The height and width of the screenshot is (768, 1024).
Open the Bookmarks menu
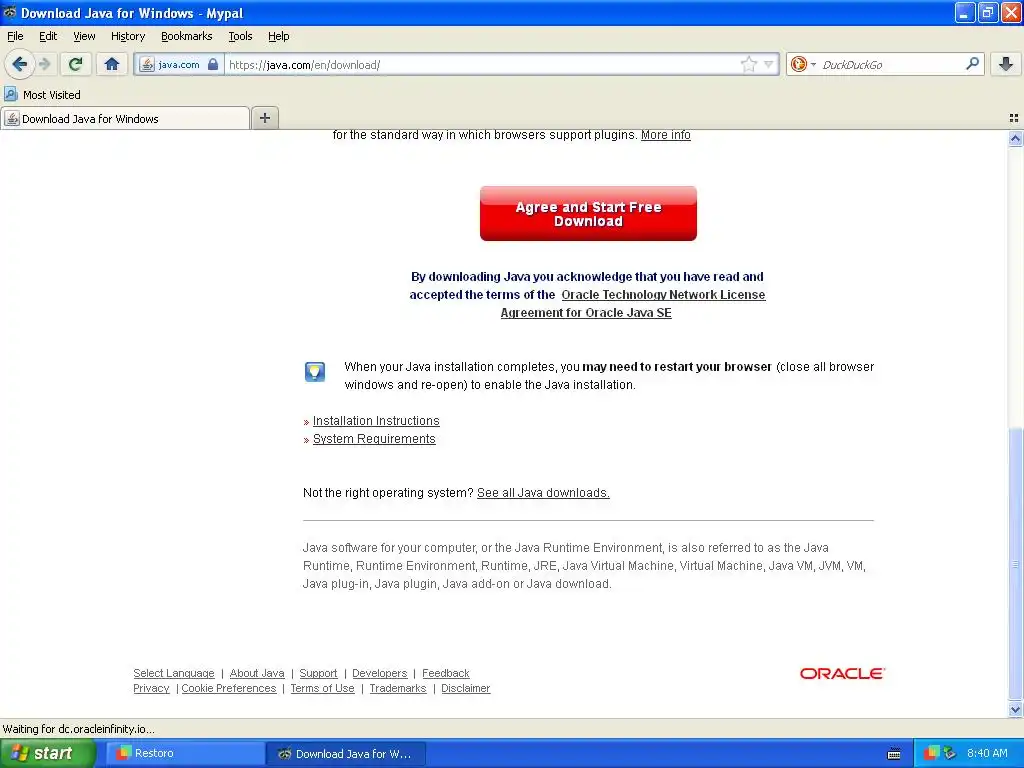coord(186,36)
